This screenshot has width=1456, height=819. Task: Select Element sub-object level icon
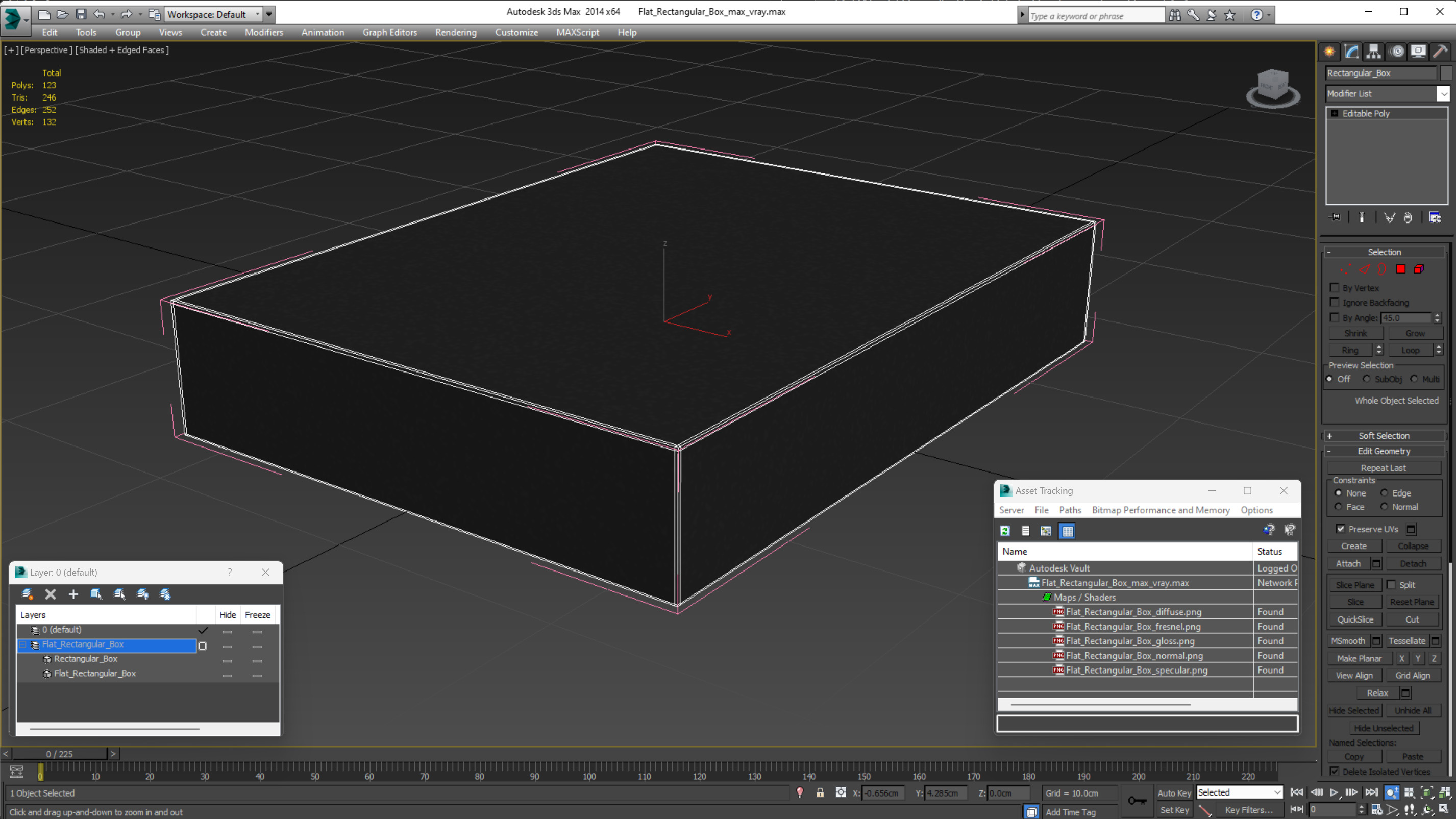point(1419,269)
